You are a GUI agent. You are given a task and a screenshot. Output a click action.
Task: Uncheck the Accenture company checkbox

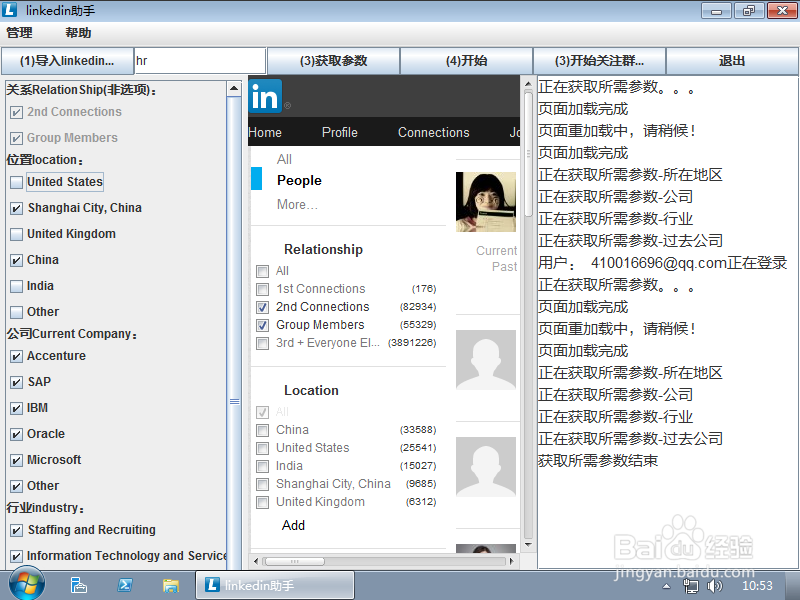pos(16,356)
